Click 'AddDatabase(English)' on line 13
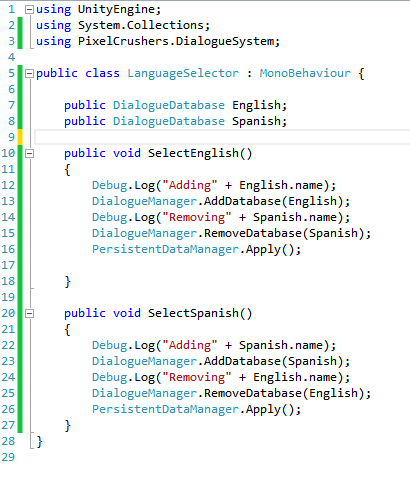This screenshot has height=479, width=410. [273, 201]
